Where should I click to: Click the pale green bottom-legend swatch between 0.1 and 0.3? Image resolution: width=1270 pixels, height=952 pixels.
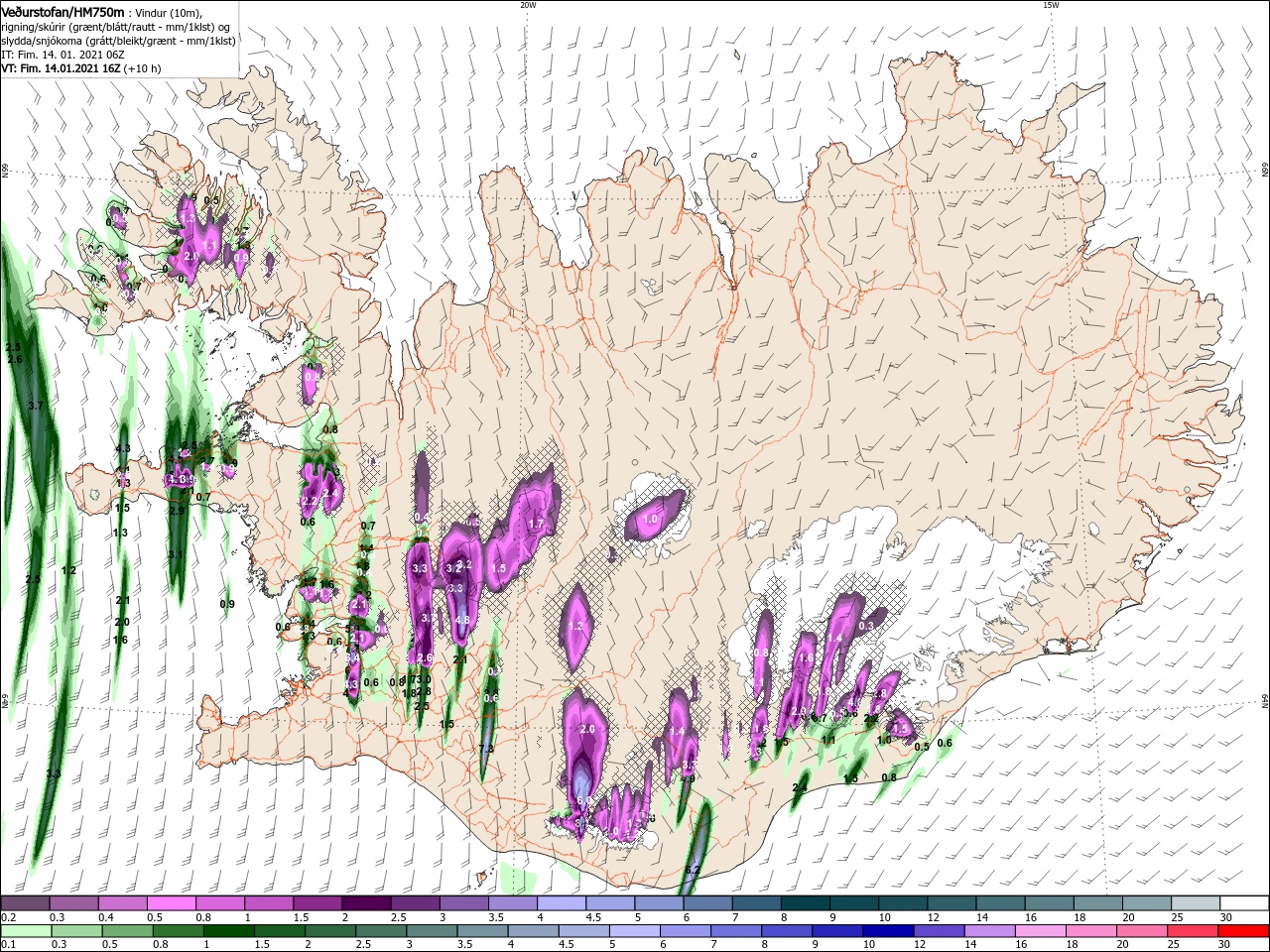tap(25, 931)
